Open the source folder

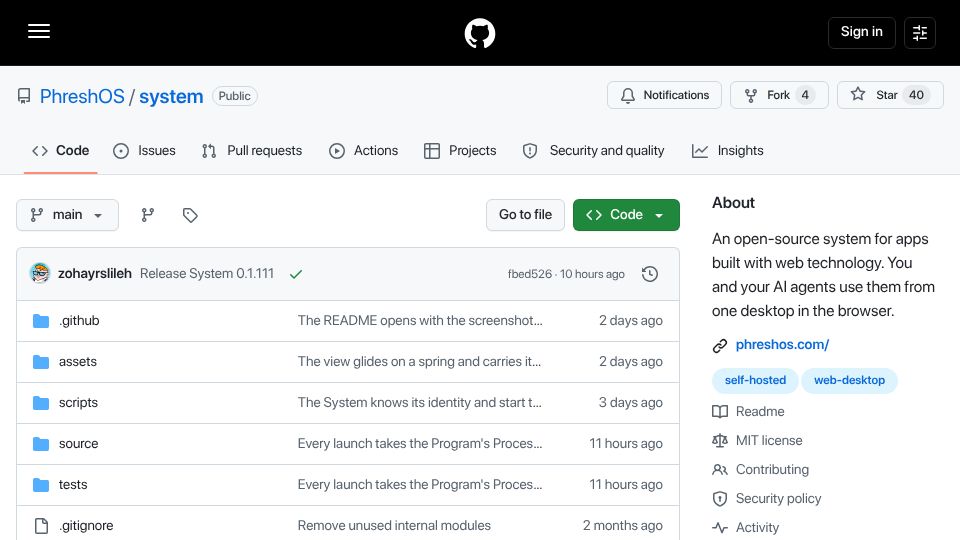pyautogui.click(x=78, y=444)
